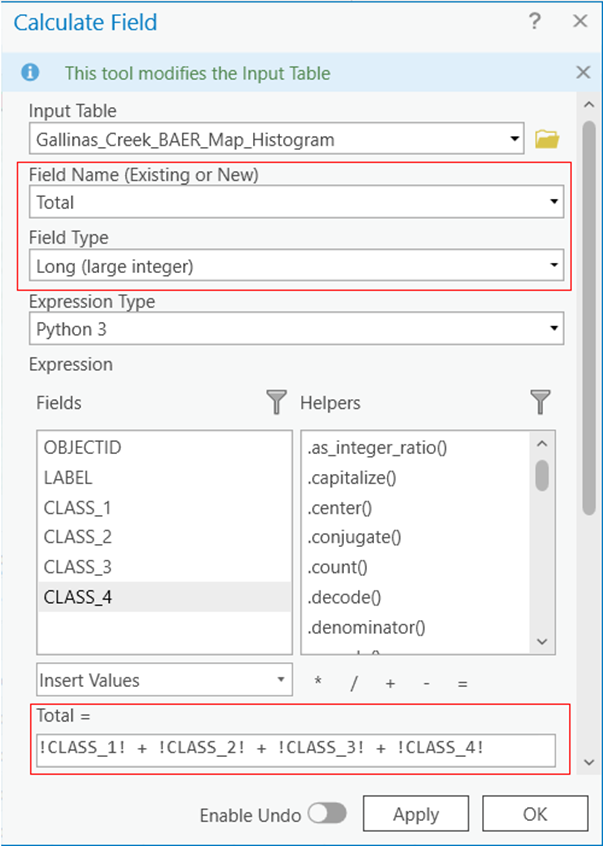Click the blue information icon
Viewport: 603px width, 846px height.
(x=31, y=73)
